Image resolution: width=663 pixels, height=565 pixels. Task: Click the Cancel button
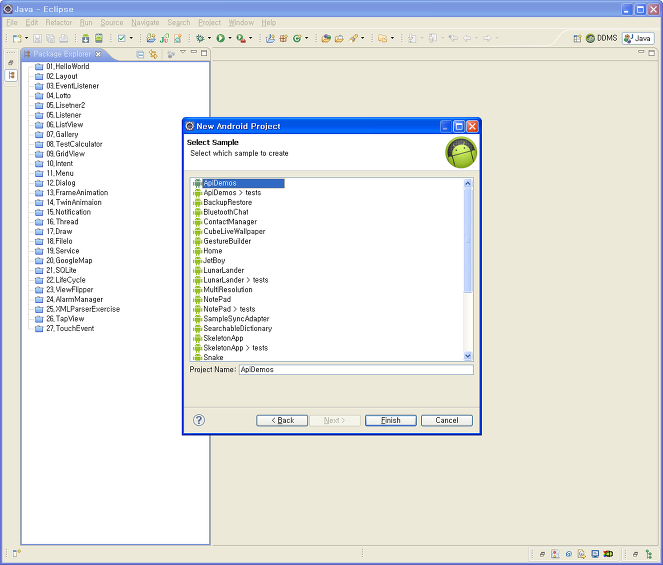coord(447,420)
